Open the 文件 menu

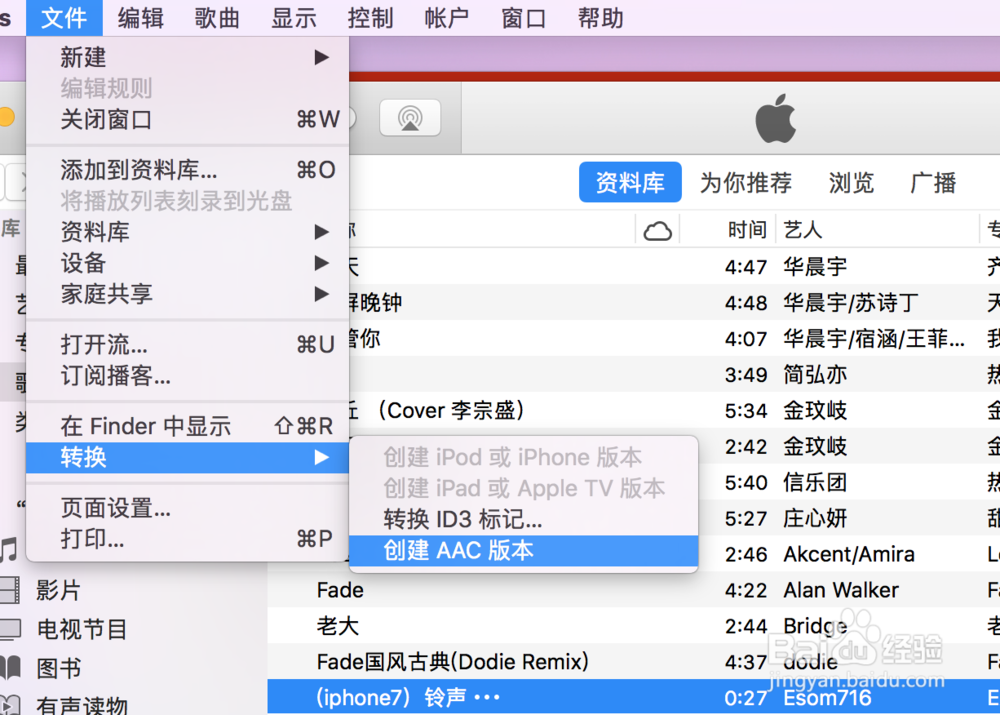pyautogui.click(x=64, y=18)
